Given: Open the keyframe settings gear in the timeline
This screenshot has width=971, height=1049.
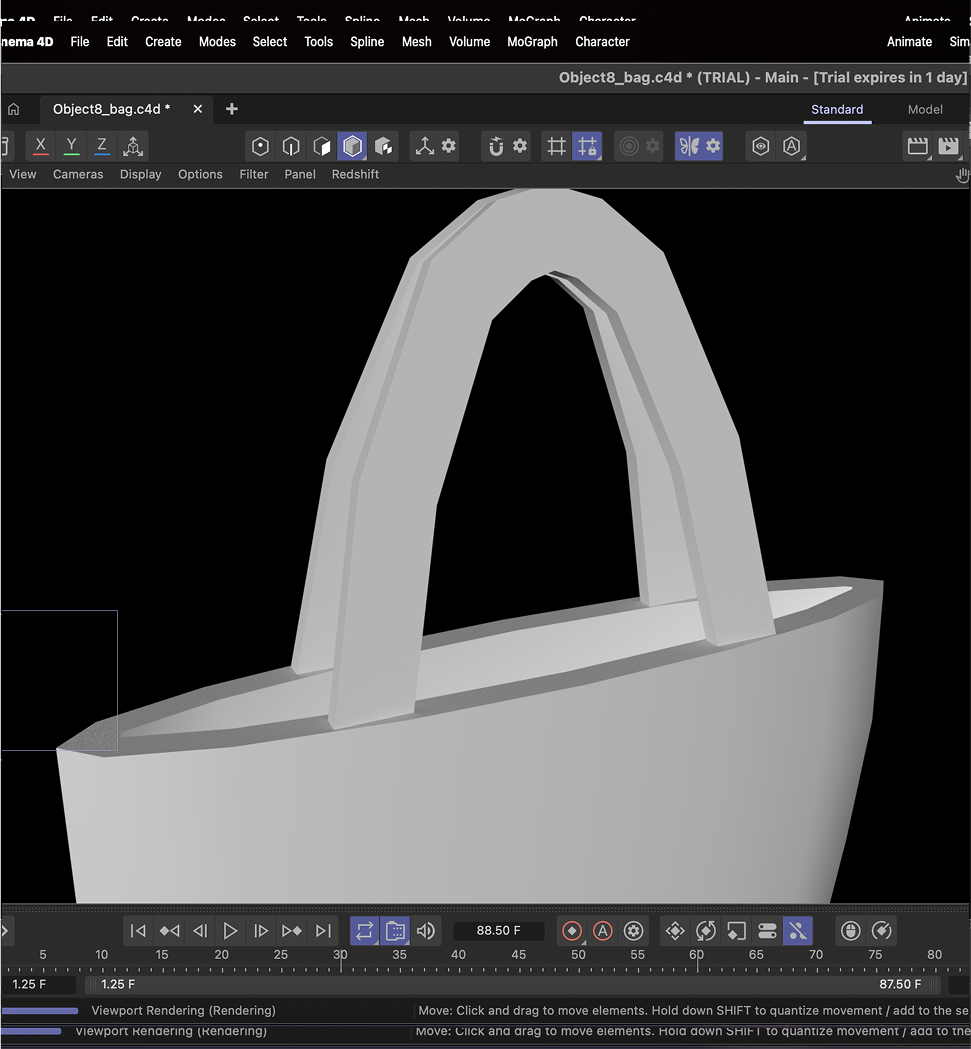Looking at the screenshot, I should 633,931.
